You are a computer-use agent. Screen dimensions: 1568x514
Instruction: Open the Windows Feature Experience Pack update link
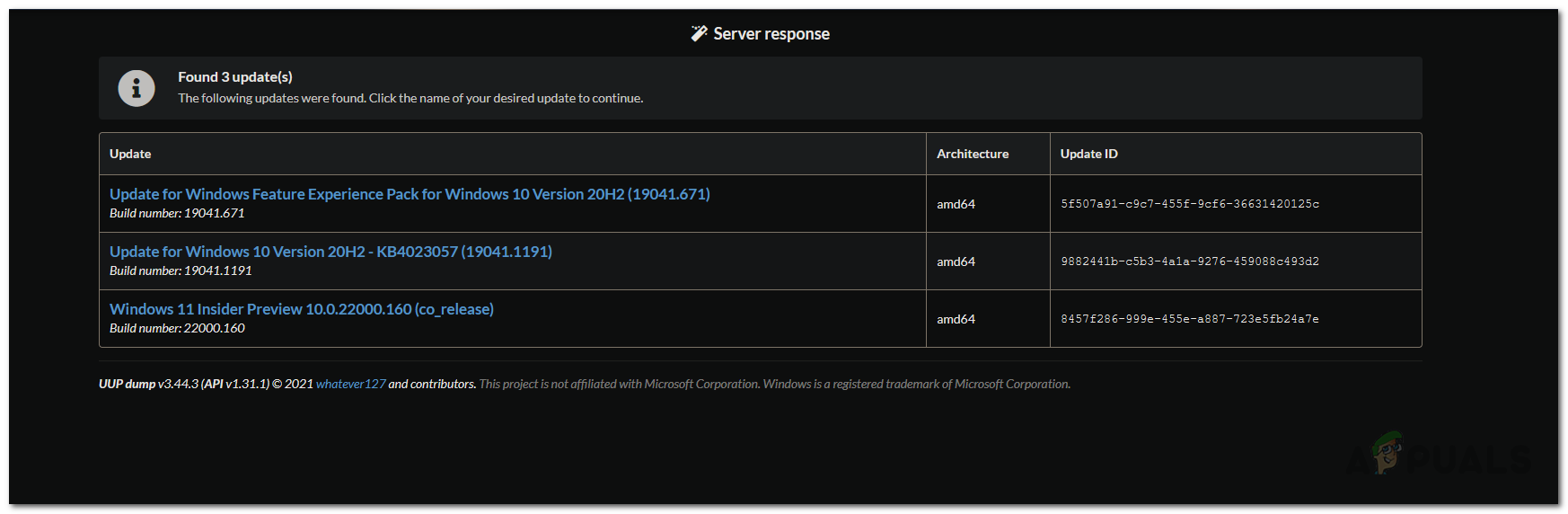tap(410, 194)
